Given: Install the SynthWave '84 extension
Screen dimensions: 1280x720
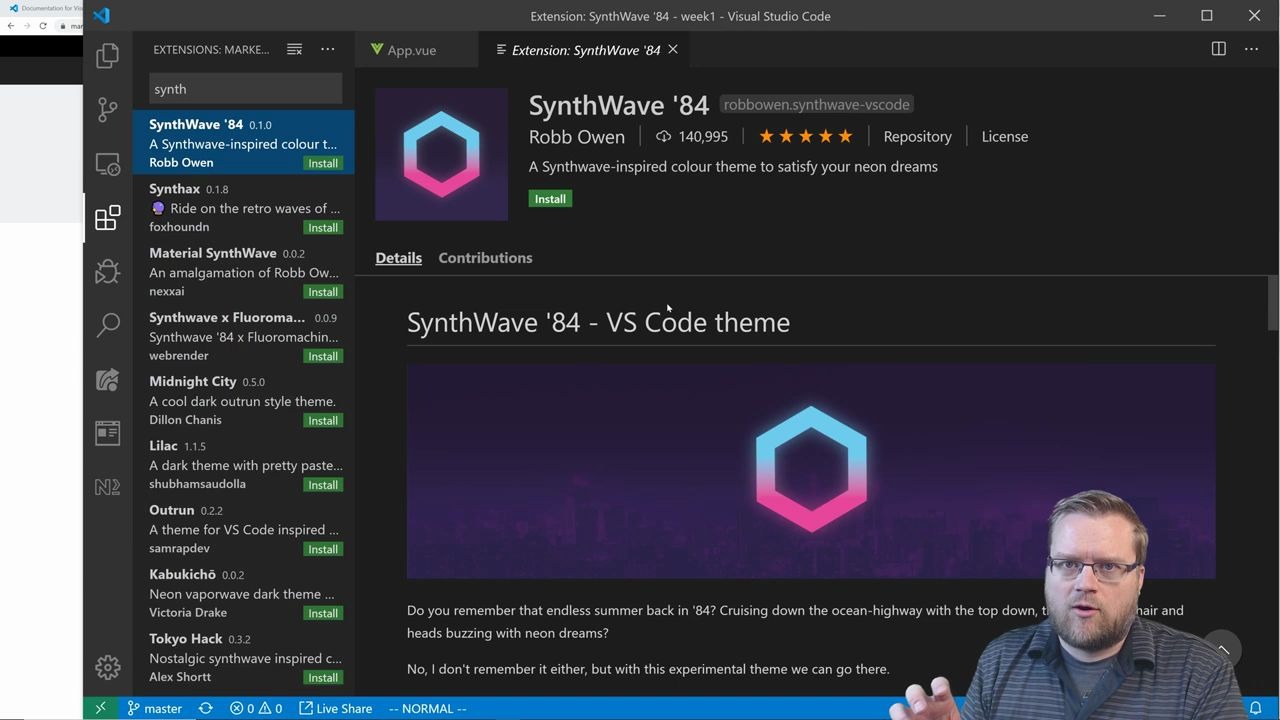Looking at the screenshot, I should [x=550, y=198].
